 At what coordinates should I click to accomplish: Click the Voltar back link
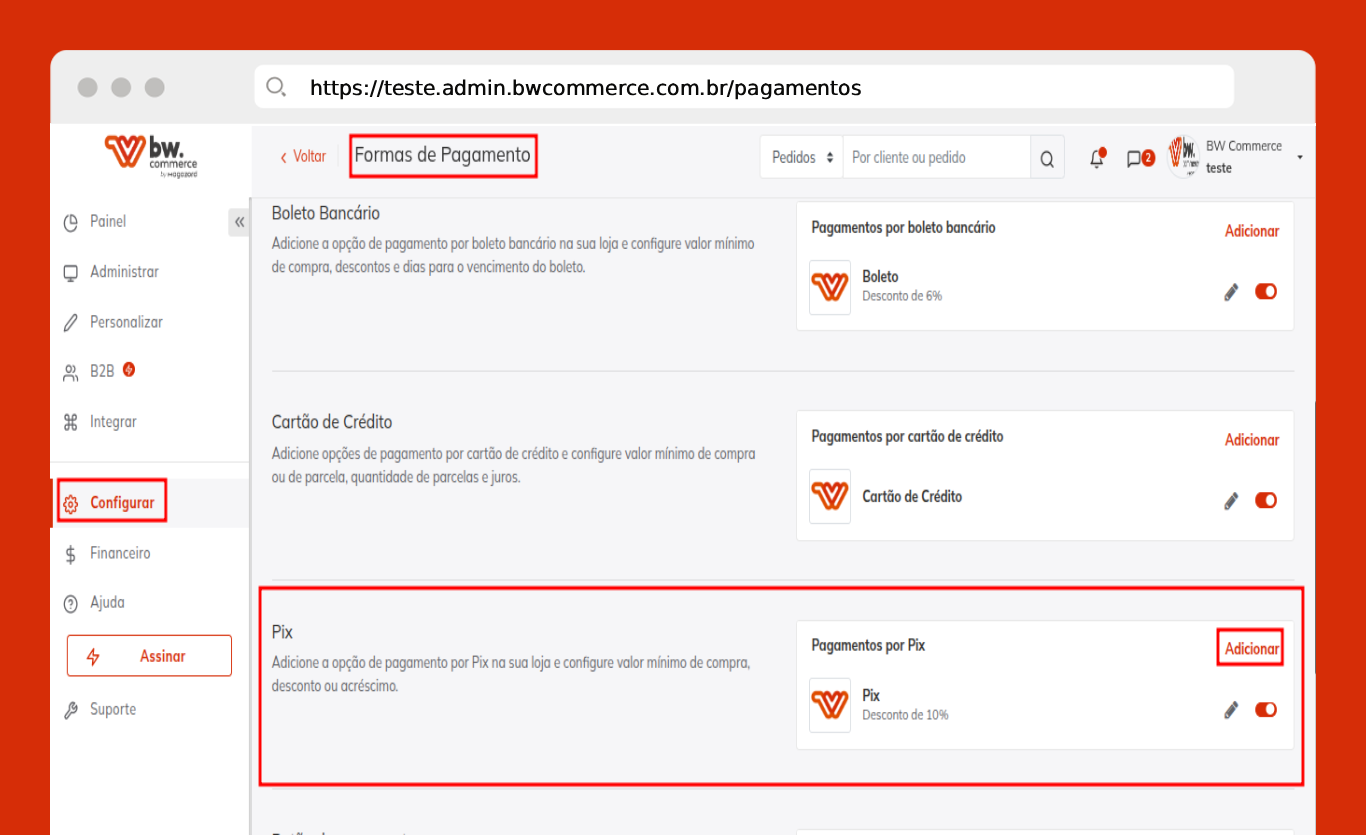pyautogui.click(x=303, y=157)
